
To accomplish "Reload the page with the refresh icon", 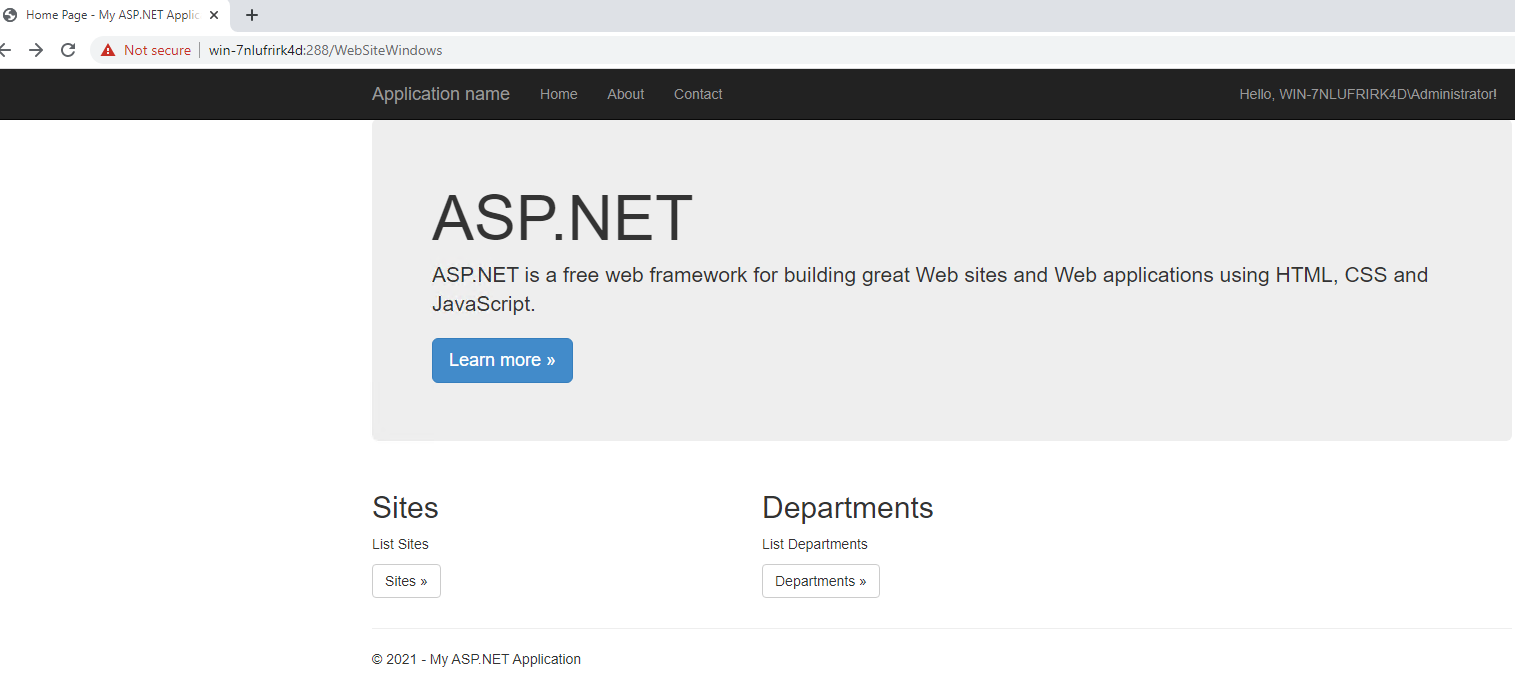I will (x=68, y=50).
